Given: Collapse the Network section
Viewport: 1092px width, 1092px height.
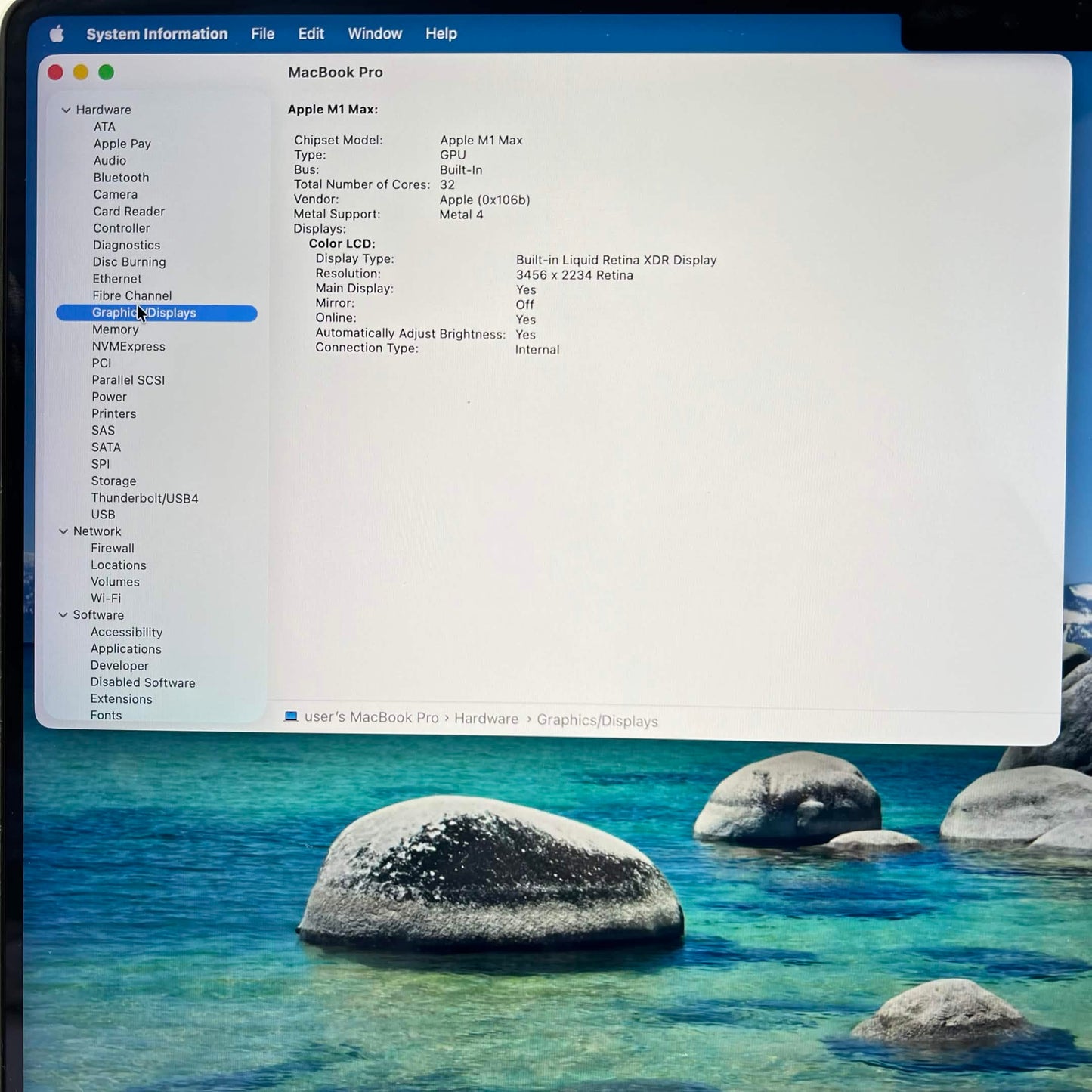Looking at the screenshot, I should [x=63, y=531].
